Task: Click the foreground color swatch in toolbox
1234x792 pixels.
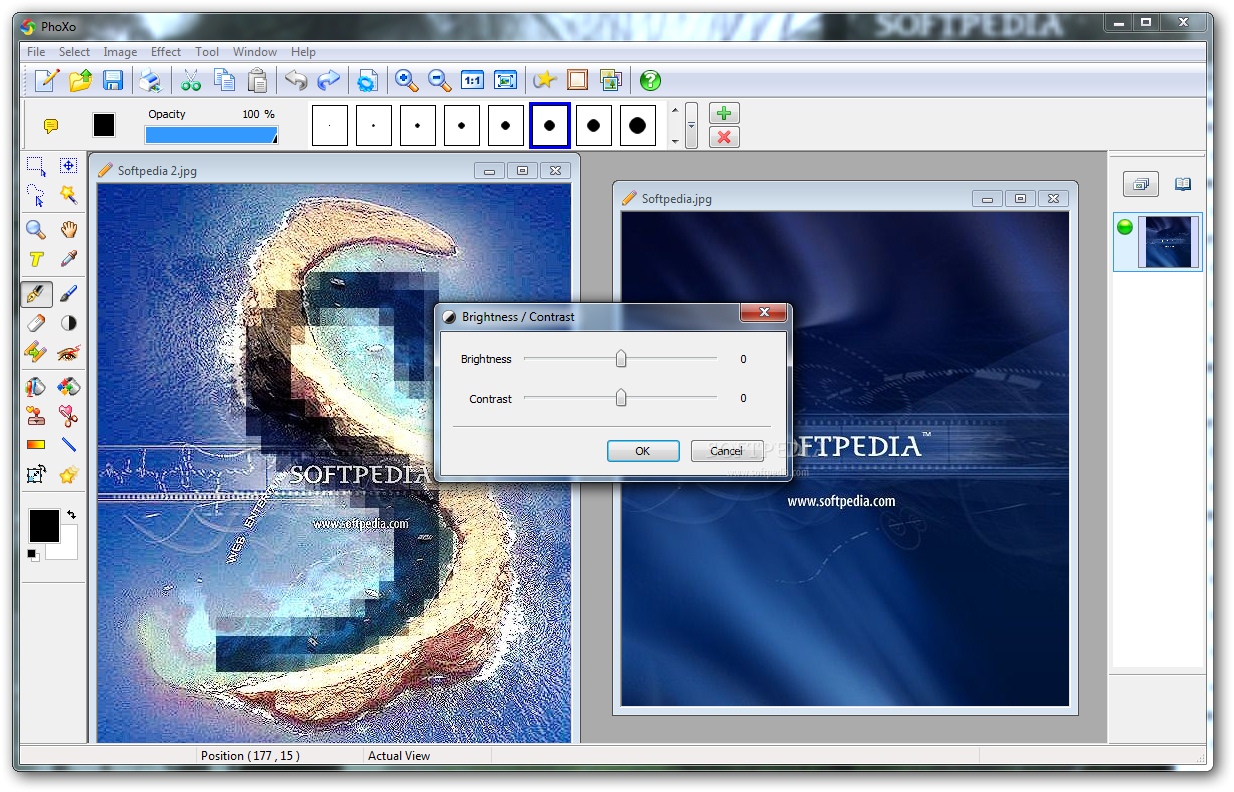Action: (x=44, y=525)
